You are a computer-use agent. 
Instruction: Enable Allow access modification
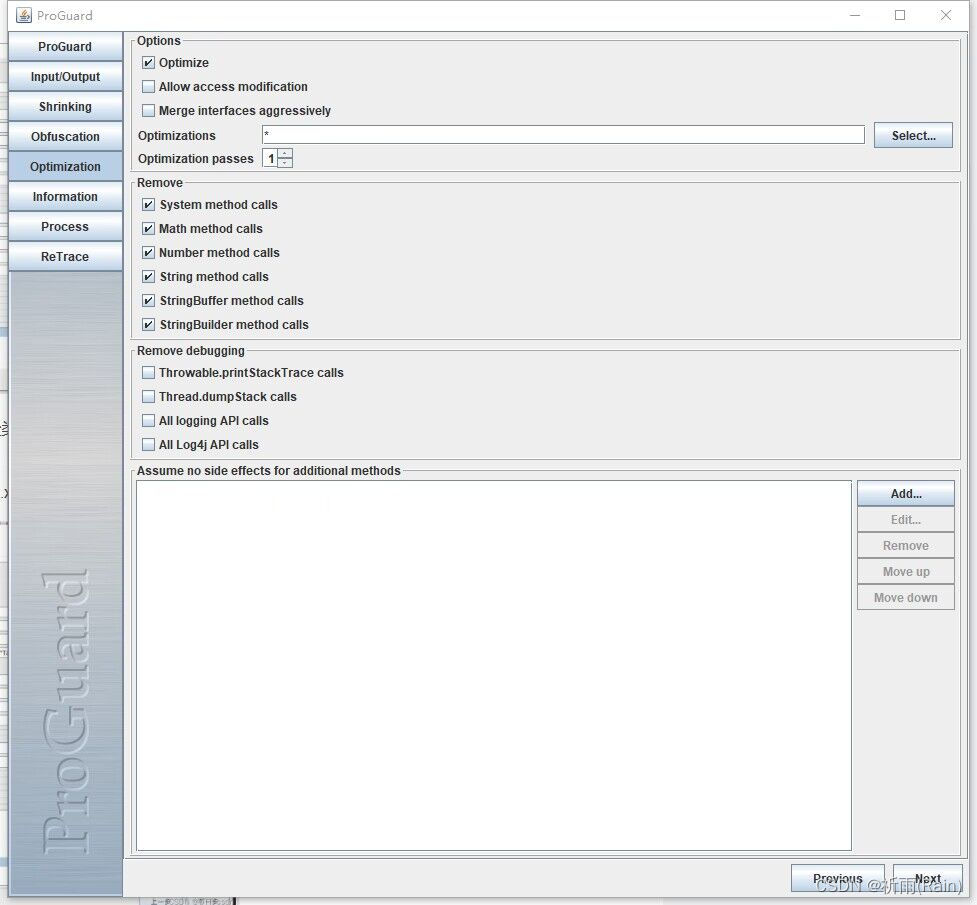tap(148, 87)
